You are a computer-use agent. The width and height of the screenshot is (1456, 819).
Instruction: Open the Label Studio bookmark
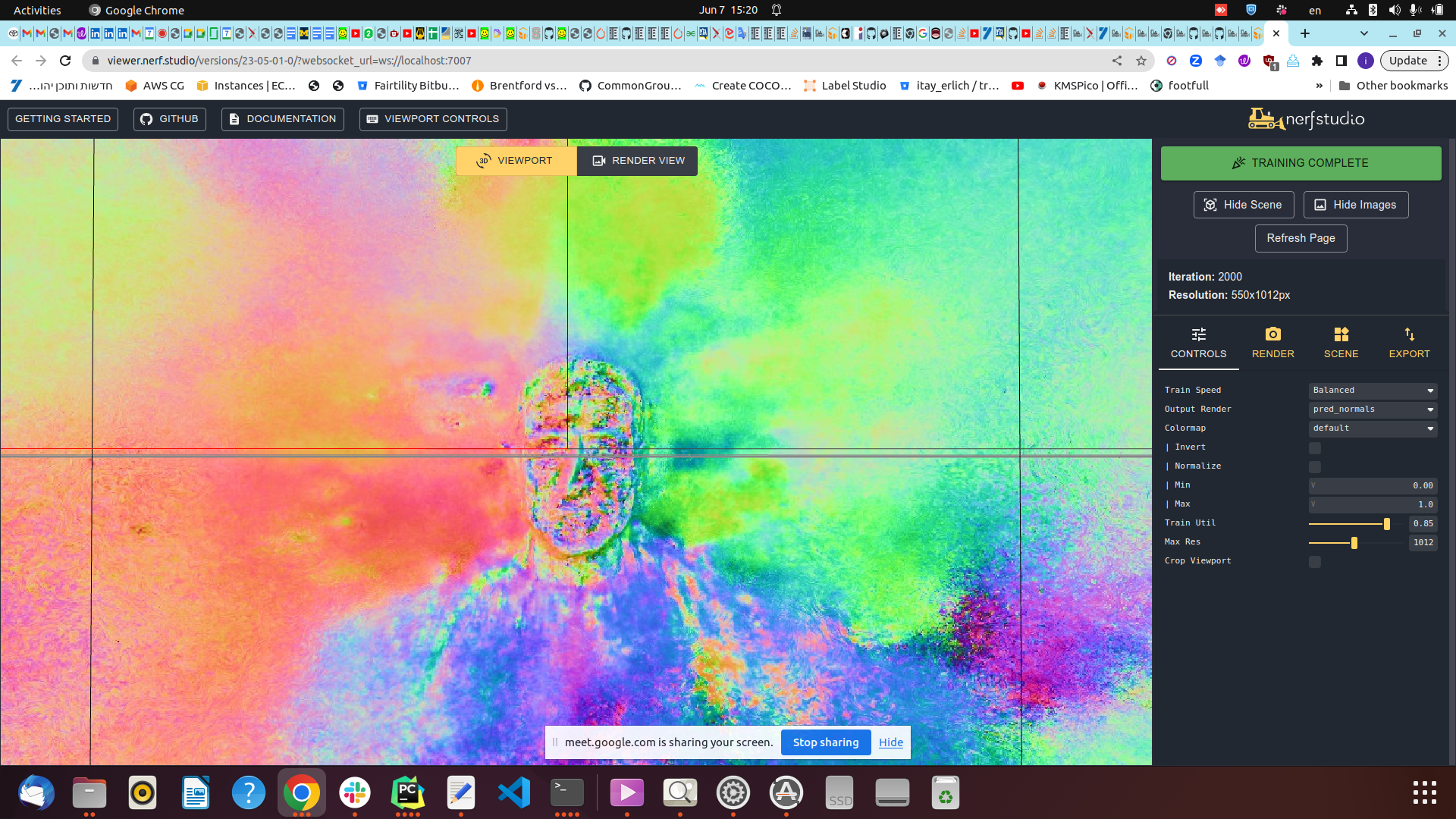[845, 86]
